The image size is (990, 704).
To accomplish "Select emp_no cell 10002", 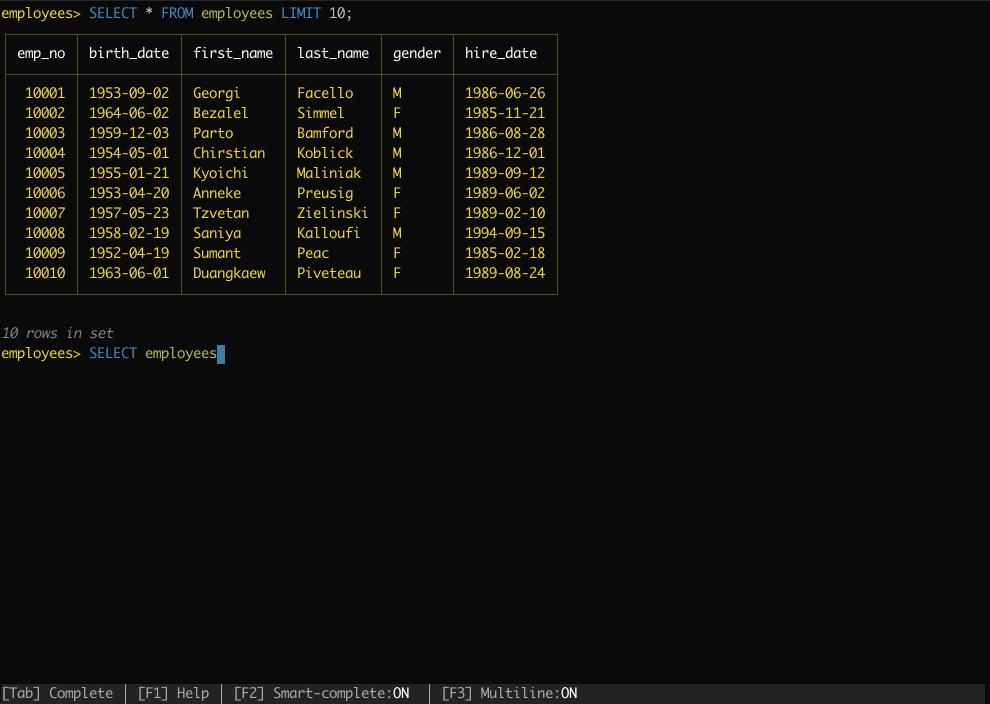I will point(45,113).
